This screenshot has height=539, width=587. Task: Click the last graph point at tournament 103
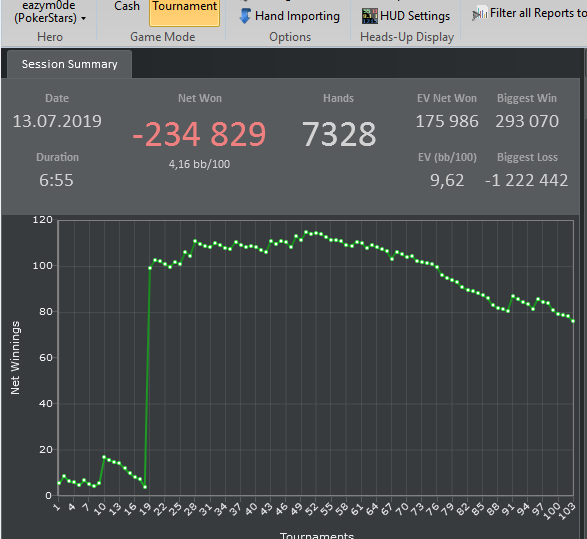tap(573, 321)
